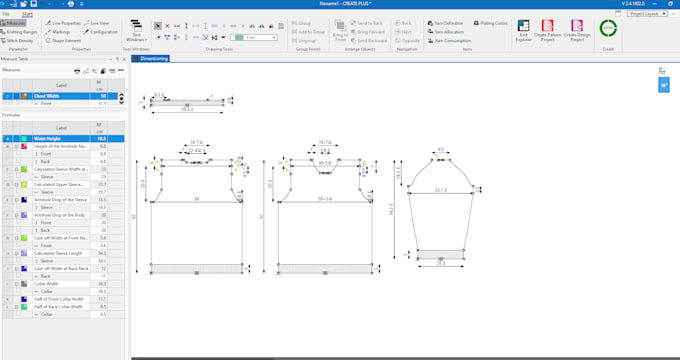The width and height of the screenshot is (680, 360).
Task: Click the green Credit circle icon
Action: 608,28
